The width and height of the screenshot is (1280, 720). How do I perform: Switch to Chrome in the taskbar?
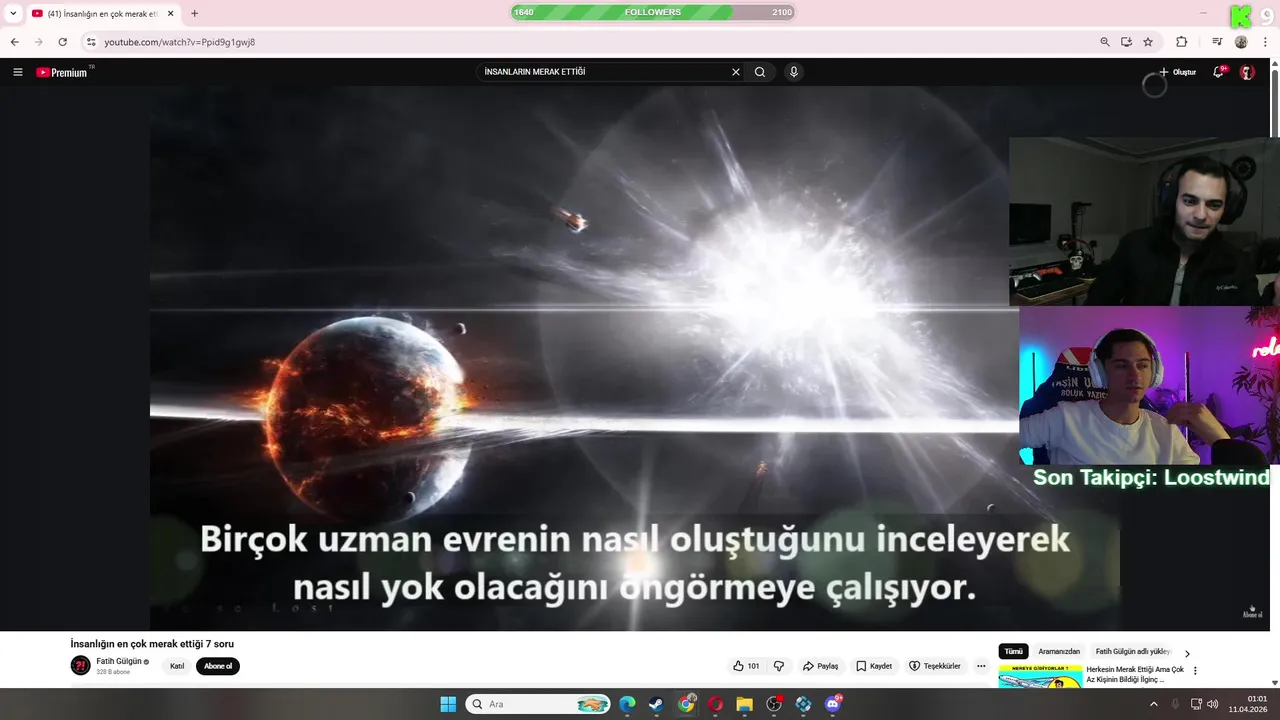click(x=686, y=704)
